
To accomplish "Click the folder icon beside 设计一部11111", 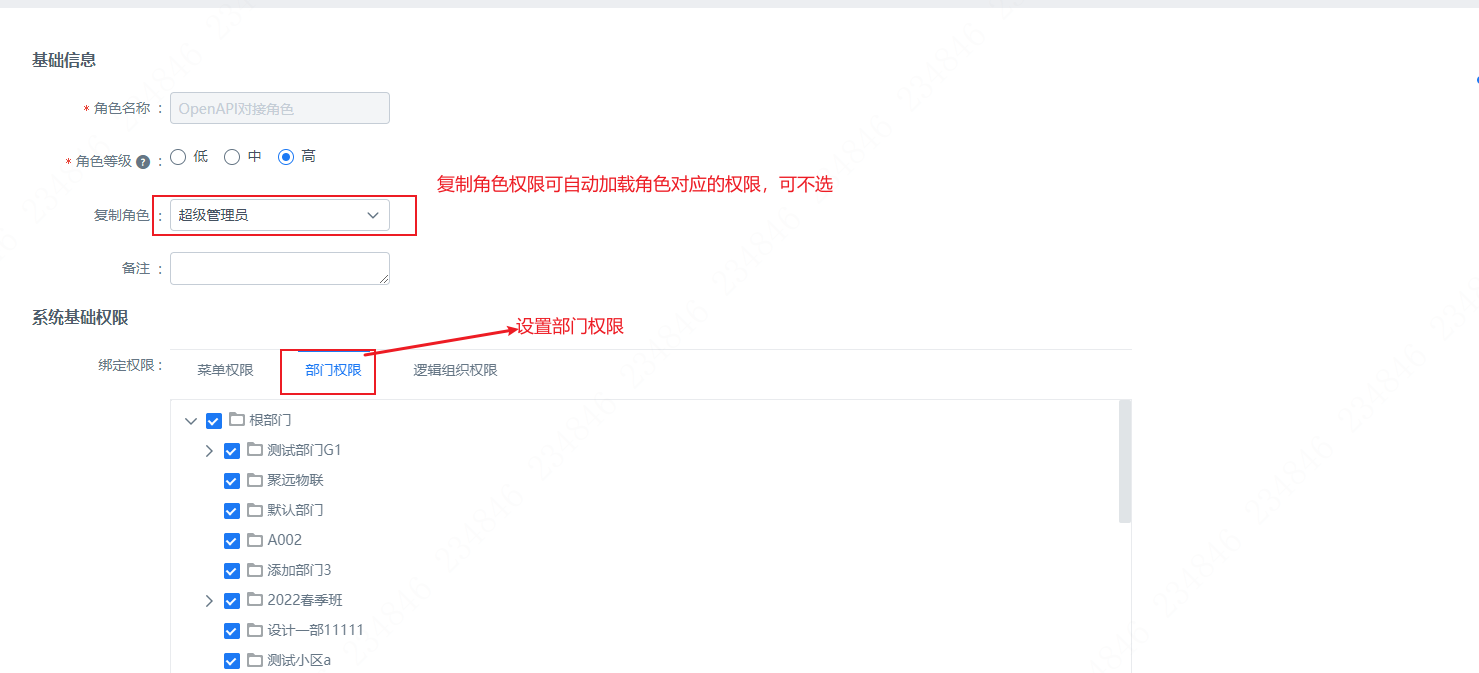I will pyautogui.click(x=255, y=630).
